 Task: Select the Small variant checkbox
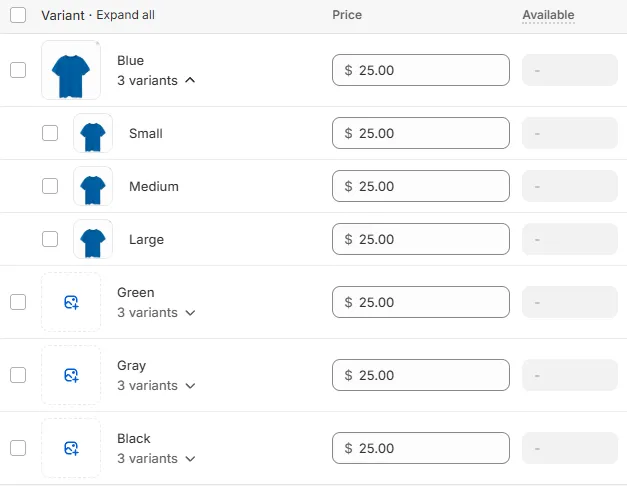point(50,133)
